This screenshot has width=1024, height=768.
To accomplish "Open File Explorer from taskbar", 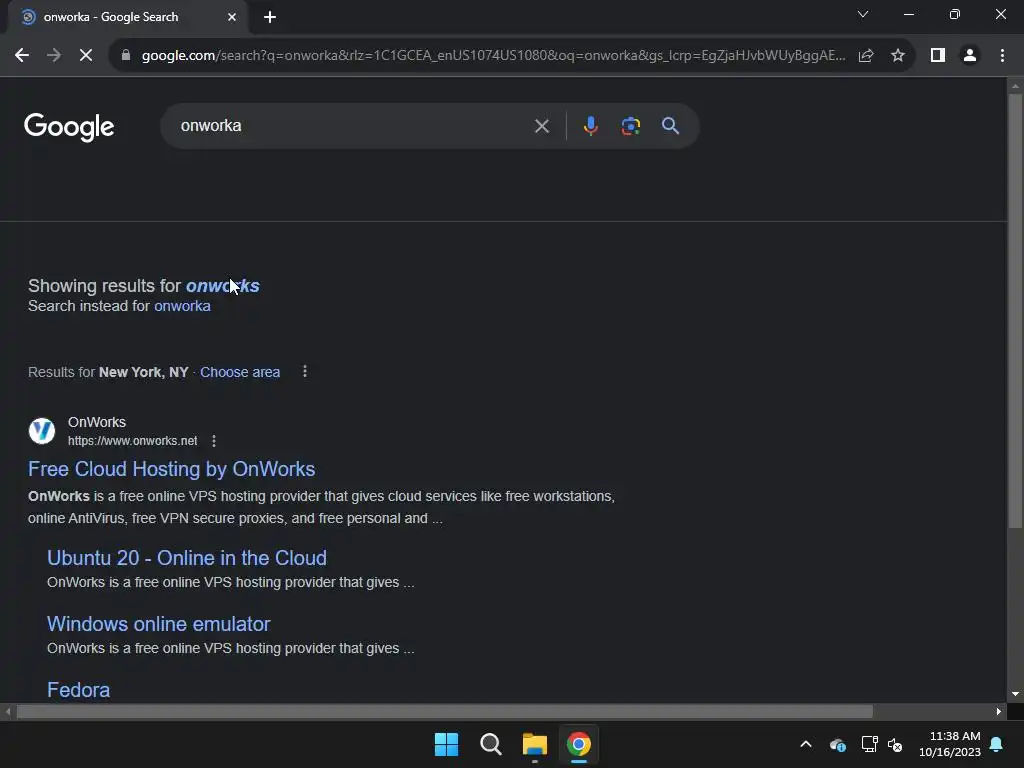I will pyautogui.click(x=534, y=744).
